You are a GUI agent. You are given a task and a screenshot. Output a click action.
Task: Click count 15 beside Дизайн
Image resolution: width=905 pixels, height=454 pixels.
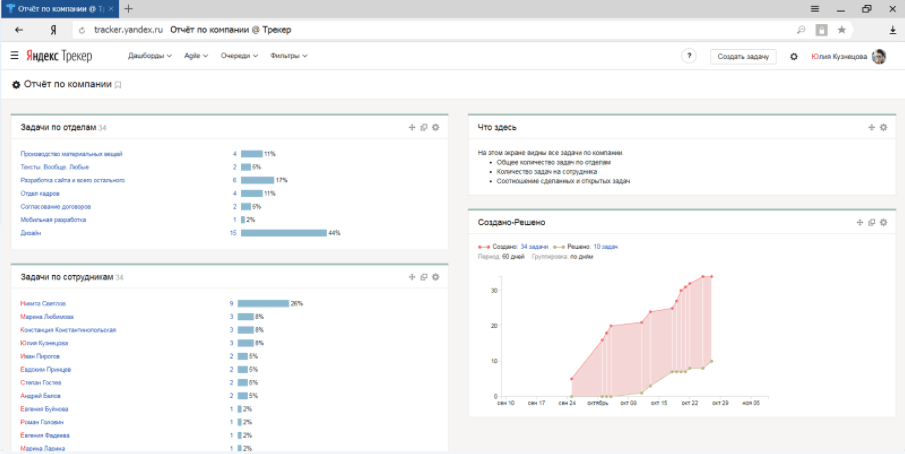coord(233,233)
